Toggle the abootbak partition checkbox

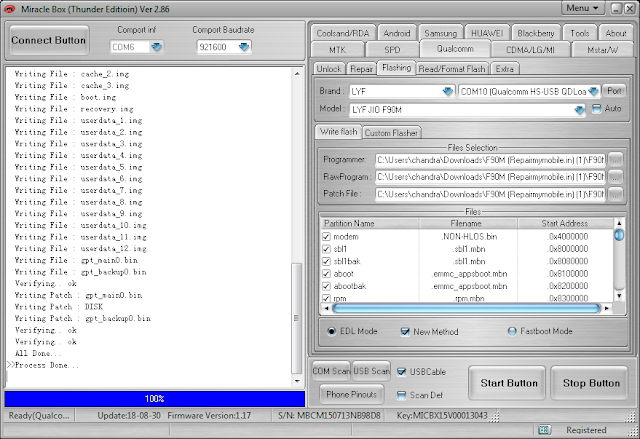coord(326,286)
